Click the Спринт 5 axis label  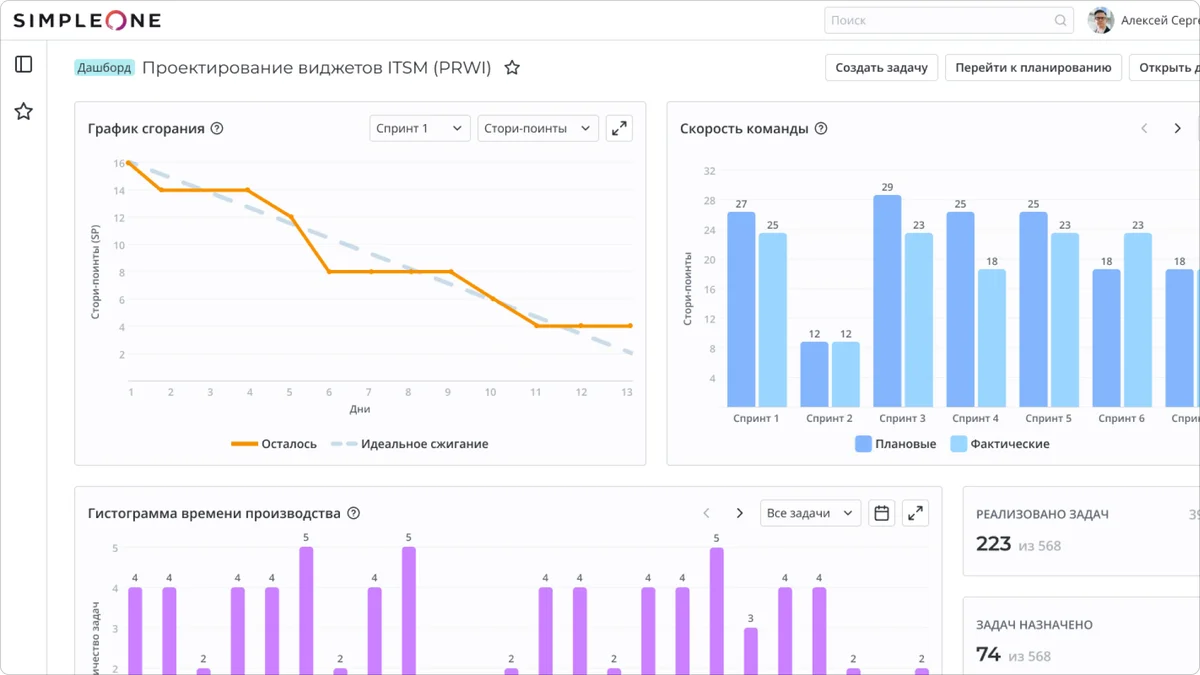[1048, 418]
